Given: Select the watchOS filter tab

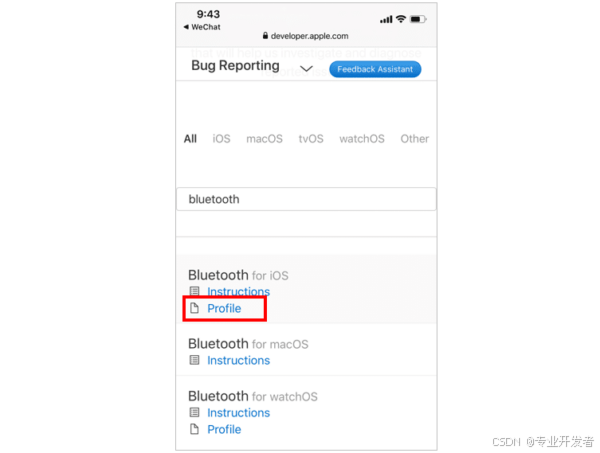Looking at the screenshot, I should pyautogui.click(x=362, y=139).
